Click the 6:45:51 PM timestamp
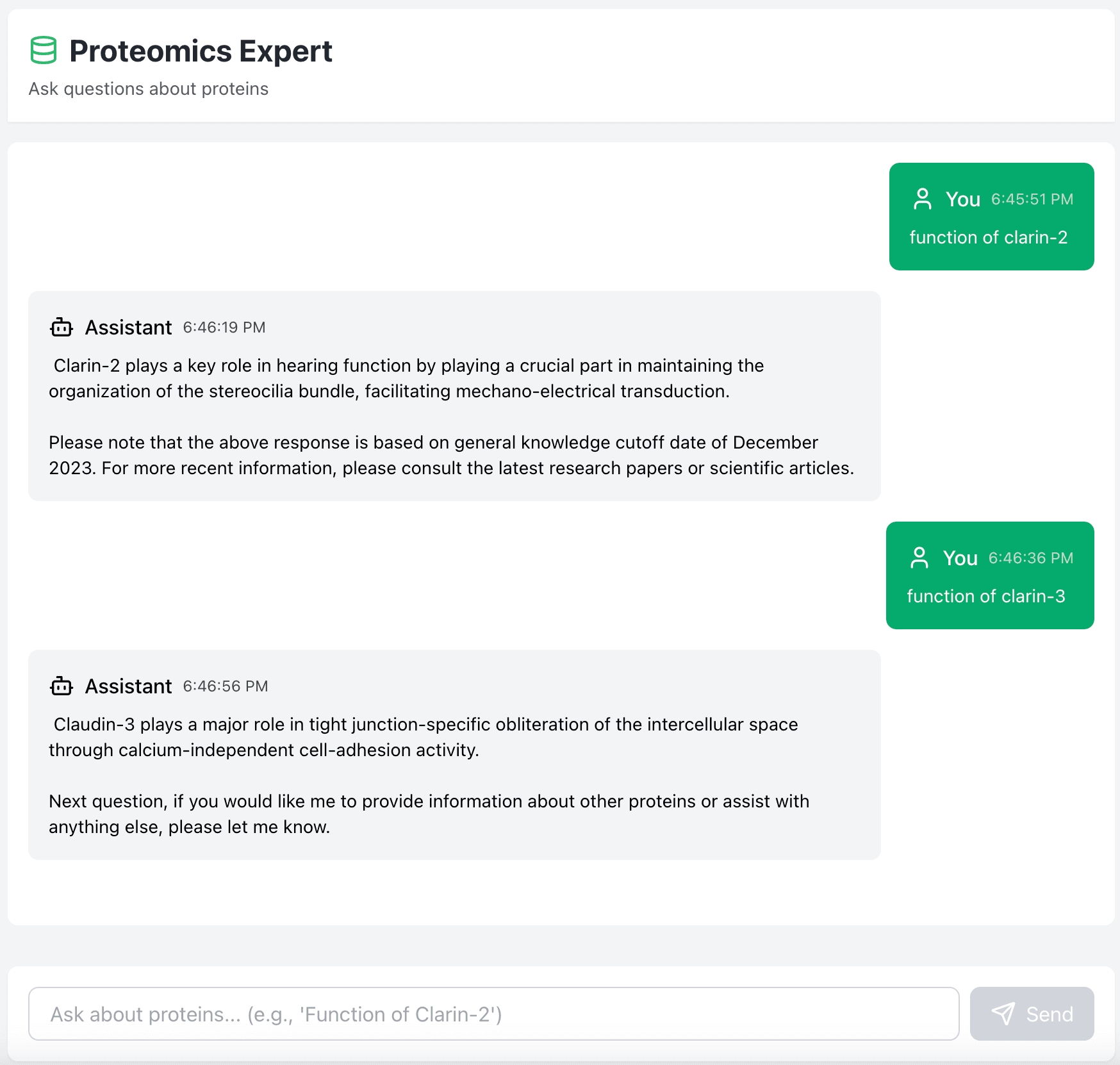Image resolution: width=1120 pixels, height=1065 pixels. pyautogui.click(x=1032, y=199)
